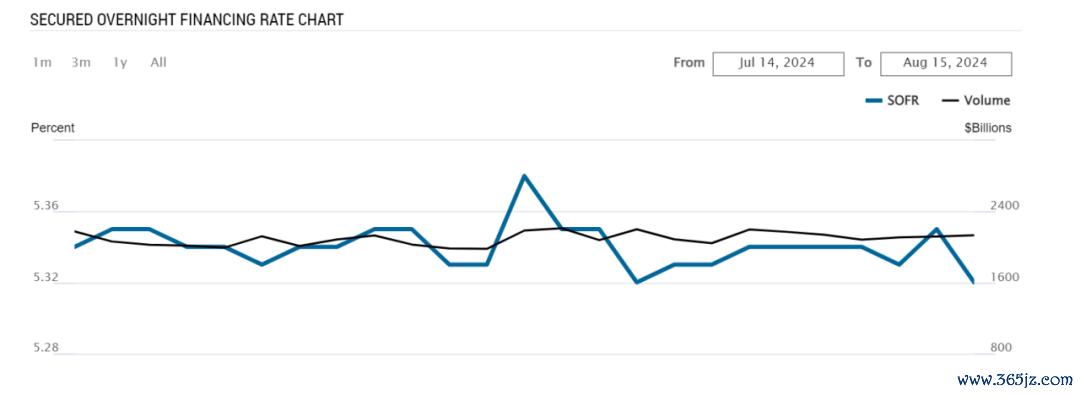The height and width of the screenshot is (395, 1080).
Task: Select the 1m time range
Action: pos(41,63)
